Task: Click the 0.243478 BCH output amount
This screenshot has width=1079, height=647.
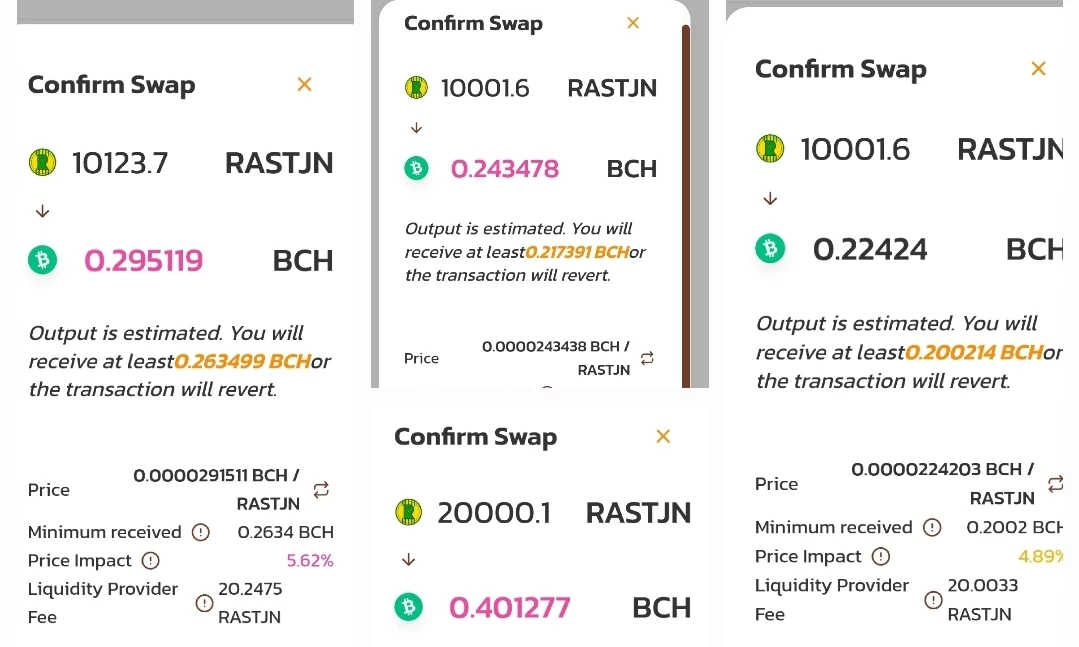Action: click(504, 169)
